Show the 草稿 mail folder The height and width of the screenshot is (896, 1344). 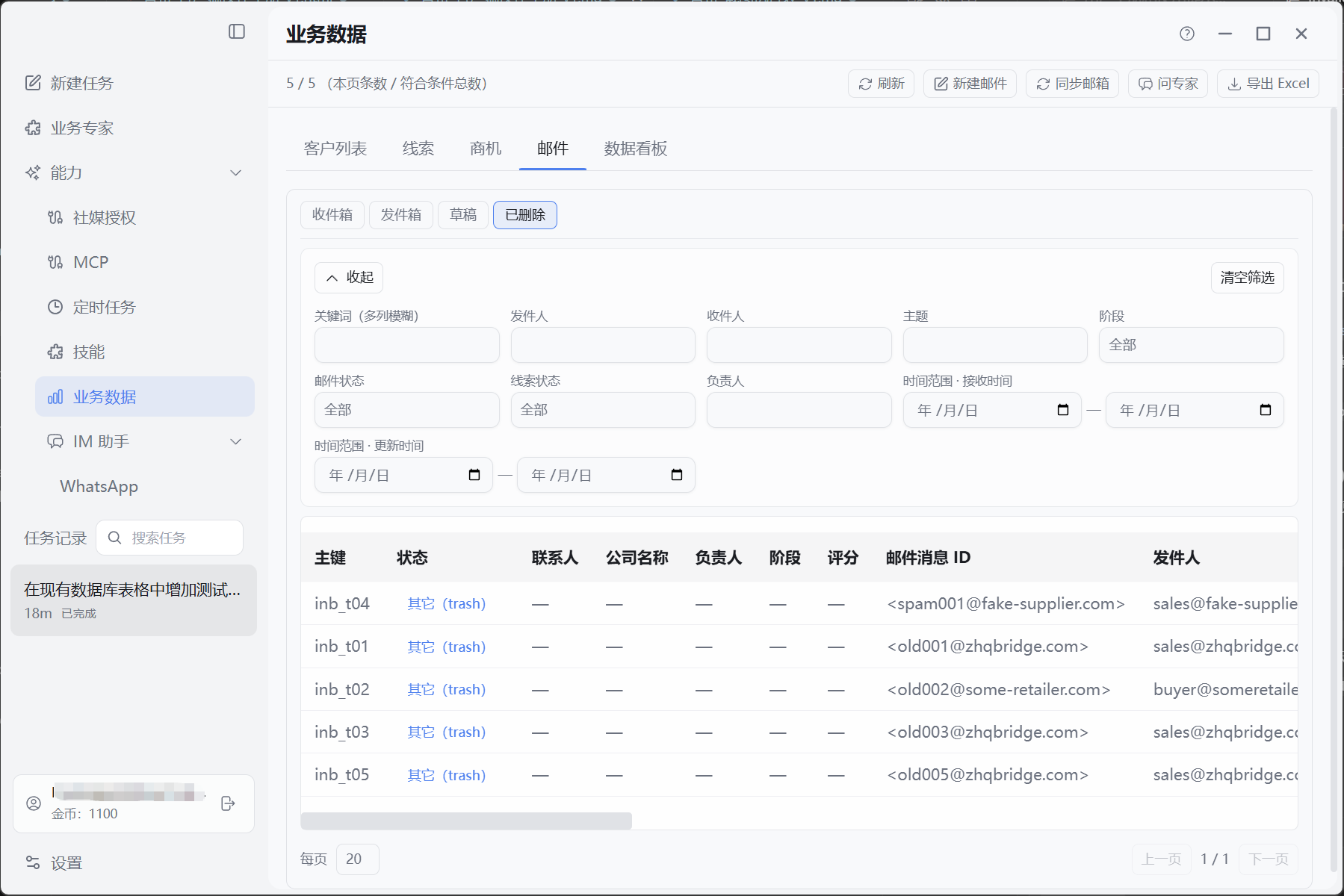(x=463, y=215)
